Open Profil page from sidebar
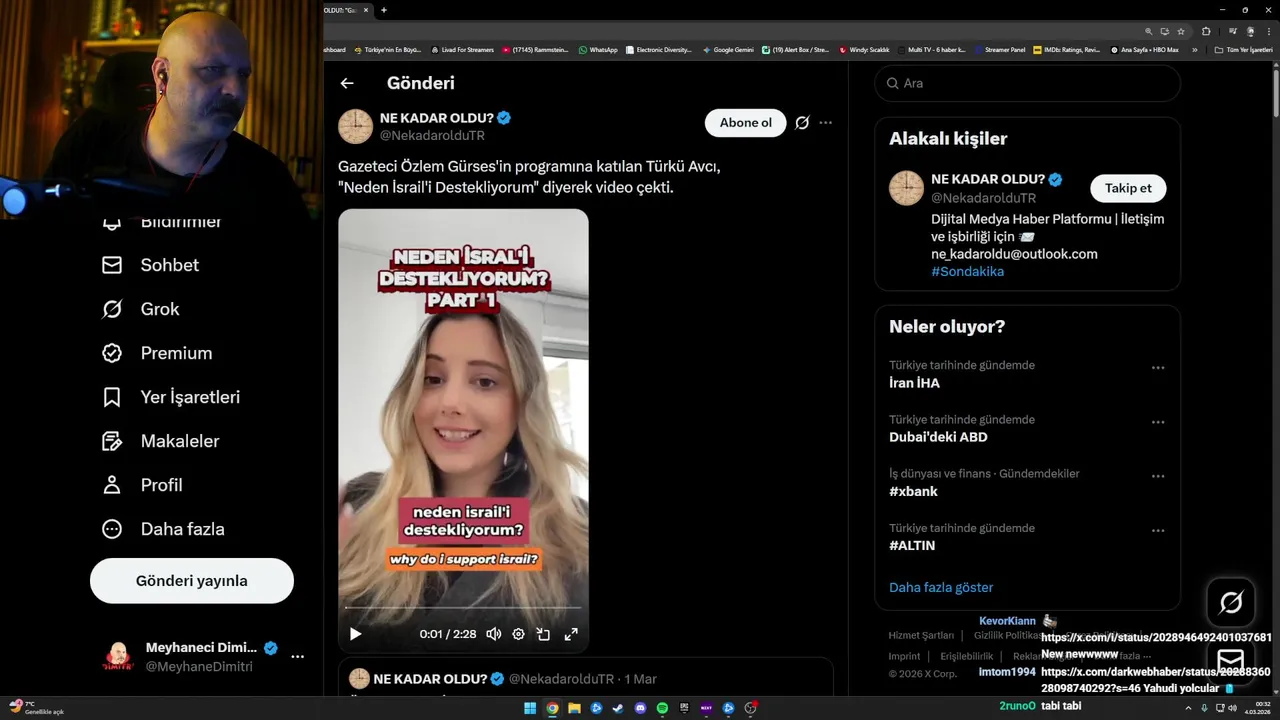Image resolution: width=1280 pixels, height=720 pixels. click(142, 485)
